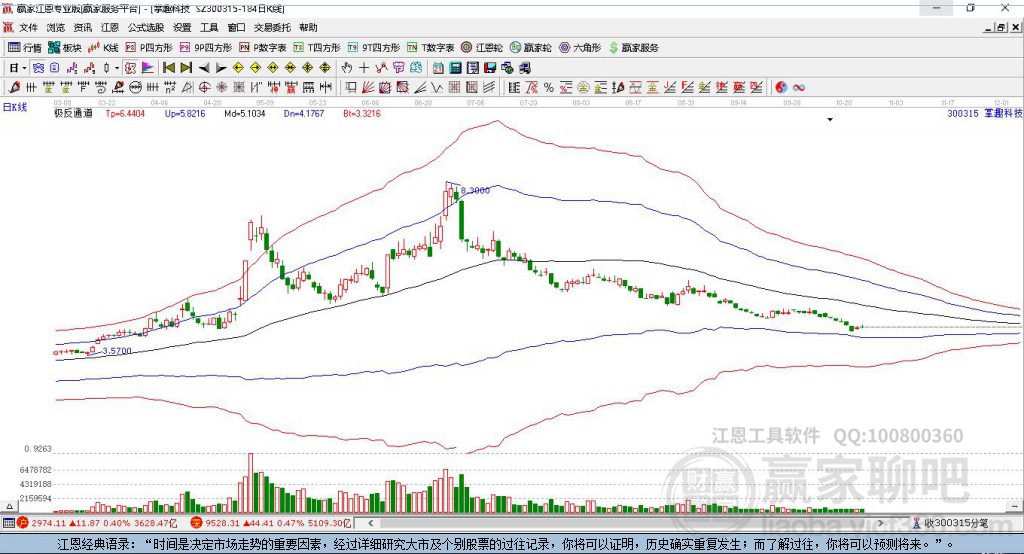Open the 公式选股 menu
This screenshot has width=1024, height=554.
(x=146, y=27)
